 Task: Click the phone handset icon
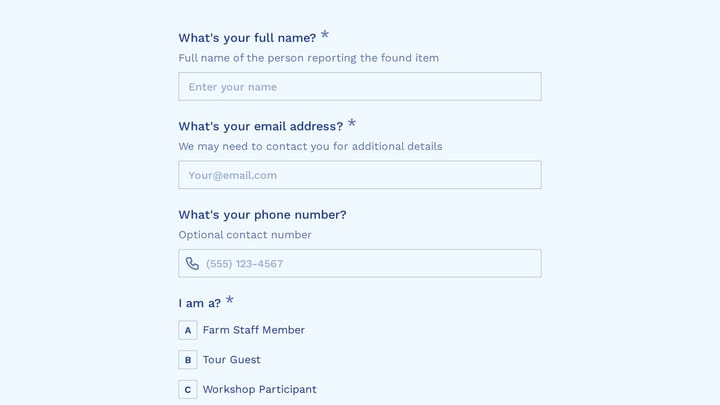[192, 264]
